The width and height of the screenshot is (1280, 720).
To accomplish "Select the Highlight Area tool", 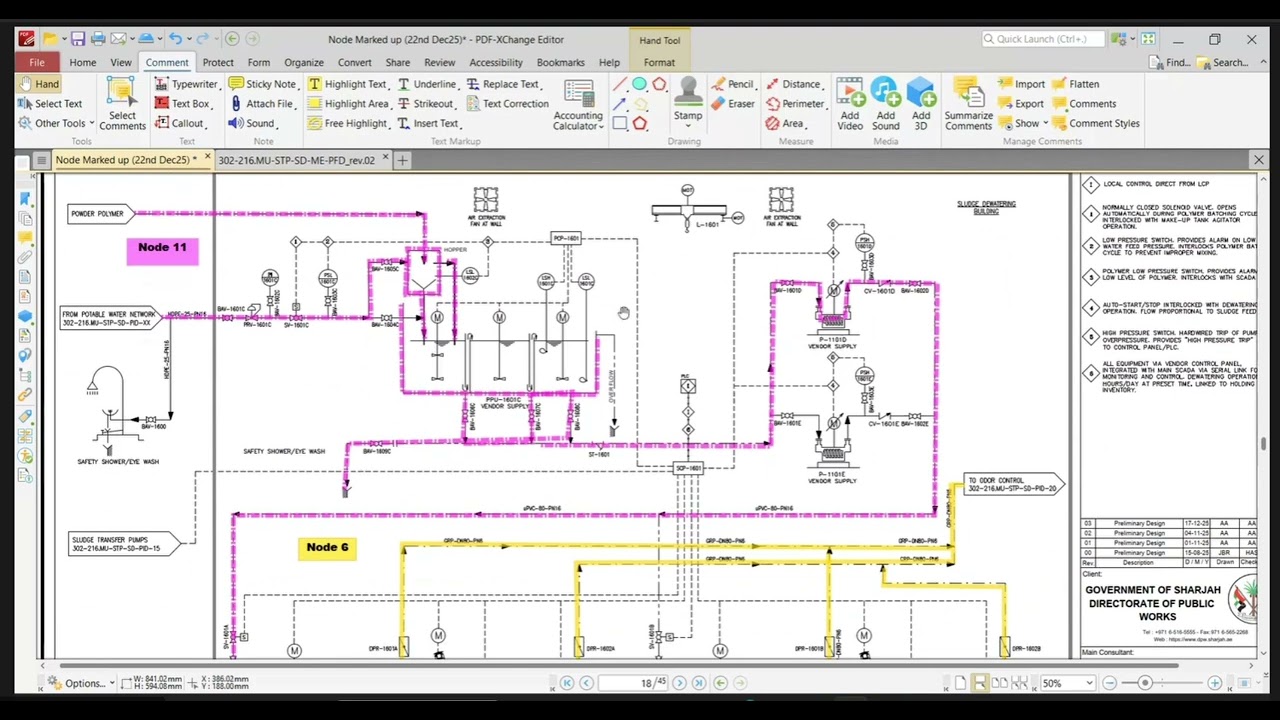I will pyautogui.click(x=348, y=104).
